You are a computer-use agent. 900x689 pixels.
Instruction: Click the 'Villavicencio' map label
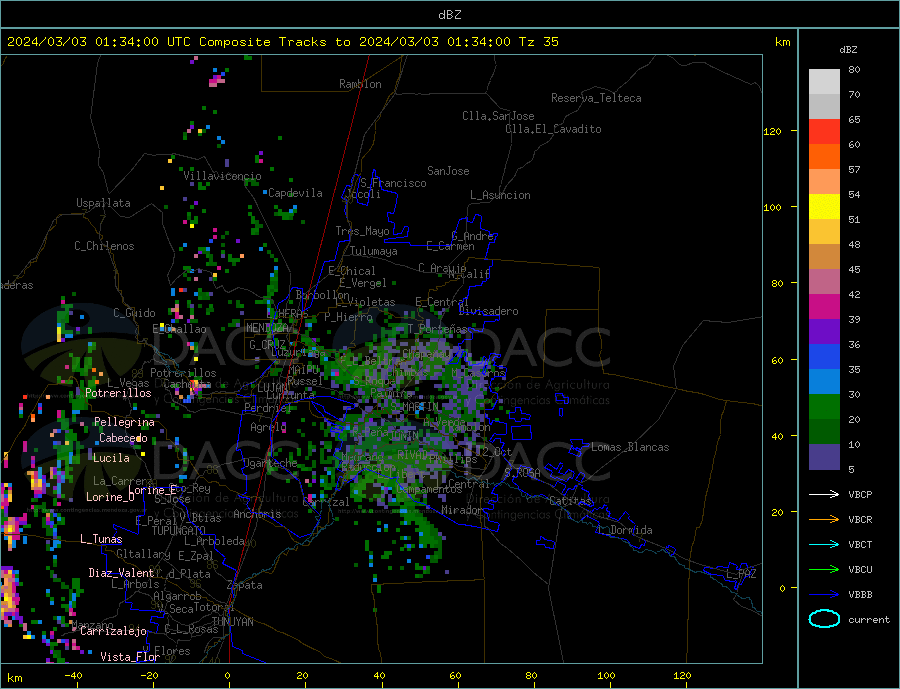(222, 176)
